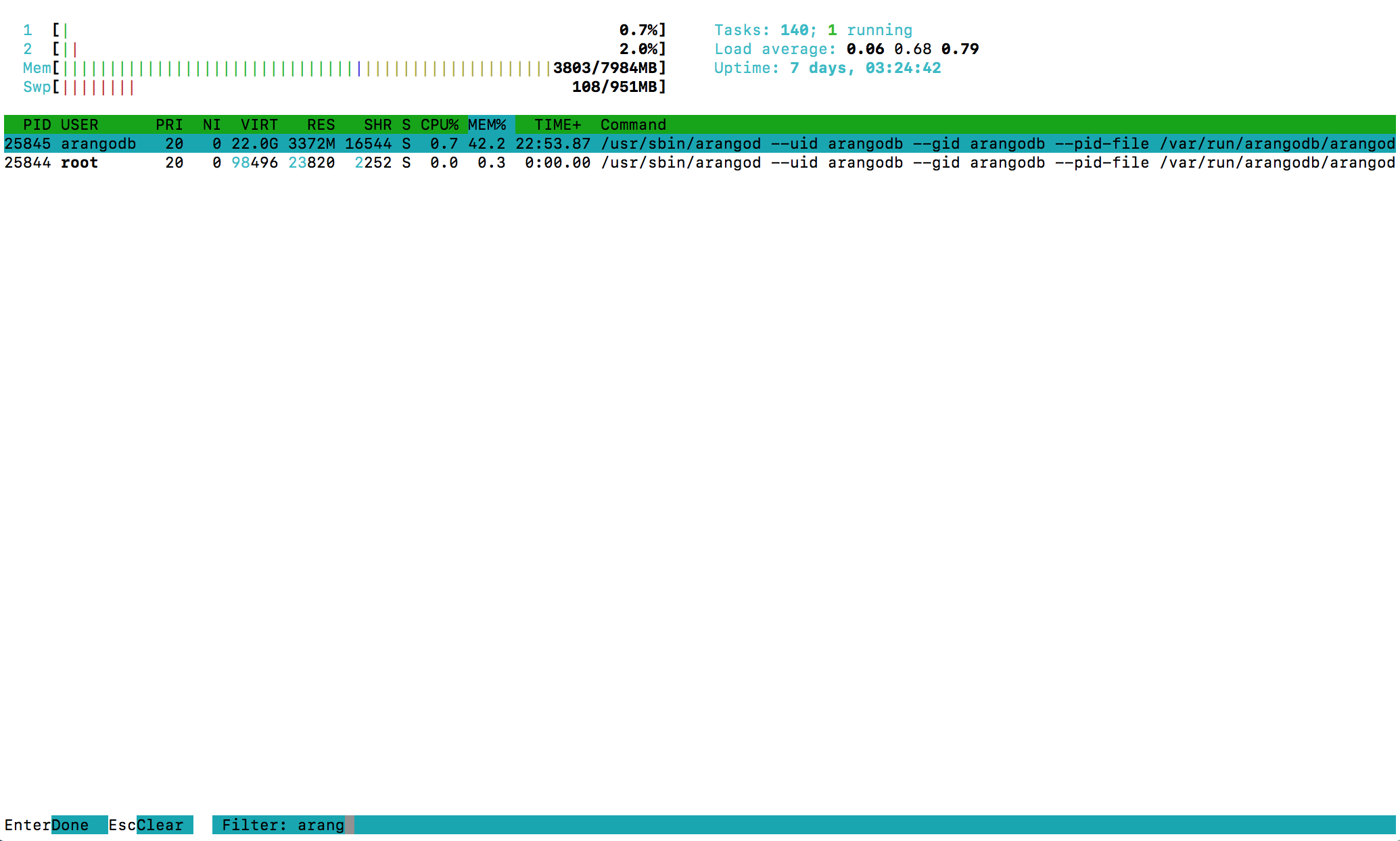
Task: Click the Command column header
Action: tap(633, 124)
